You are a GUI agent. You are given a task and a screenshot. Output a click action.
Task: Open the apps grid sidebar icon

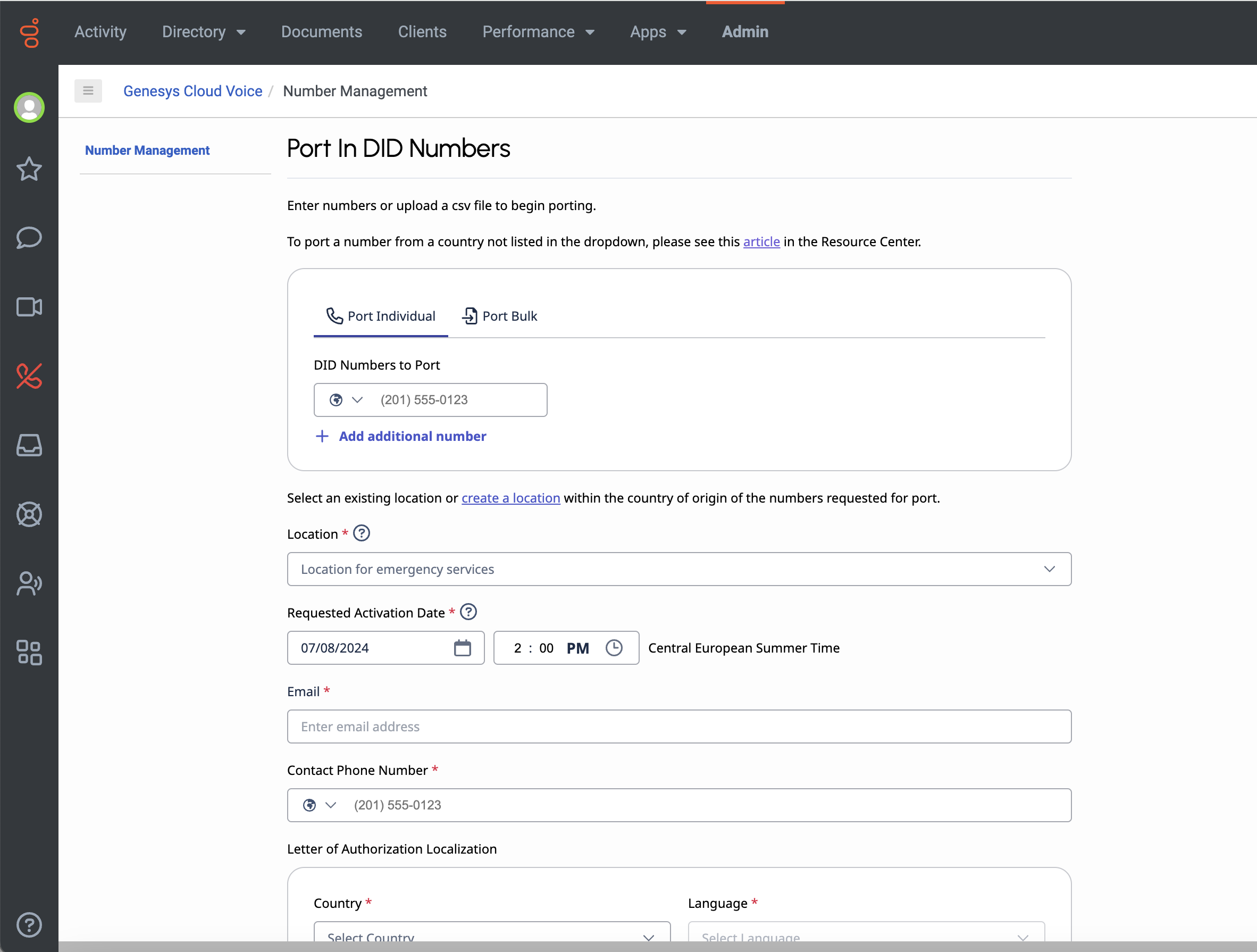click(29, 653)
